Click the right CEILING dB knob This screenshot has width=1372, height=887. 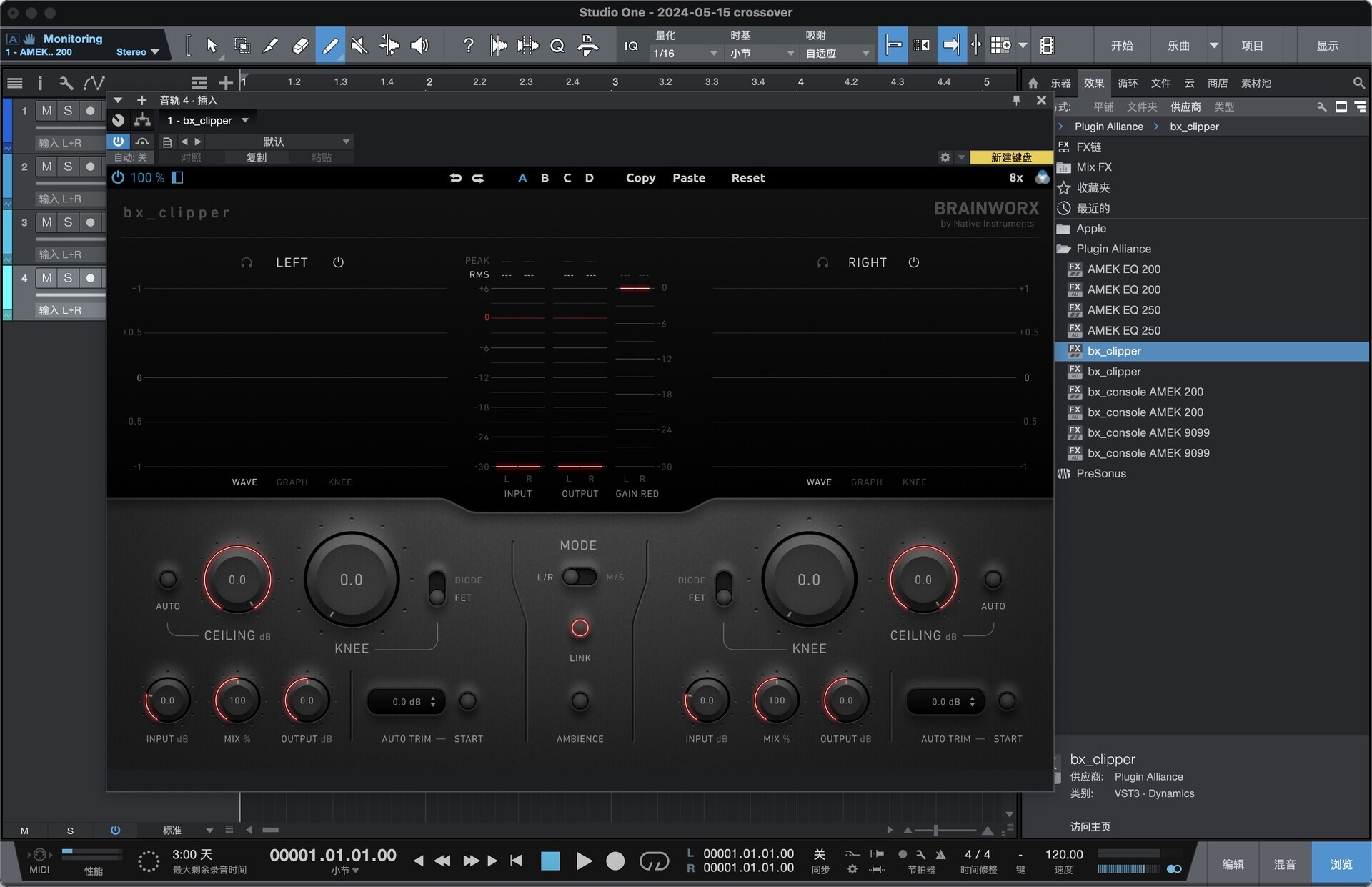923,580
